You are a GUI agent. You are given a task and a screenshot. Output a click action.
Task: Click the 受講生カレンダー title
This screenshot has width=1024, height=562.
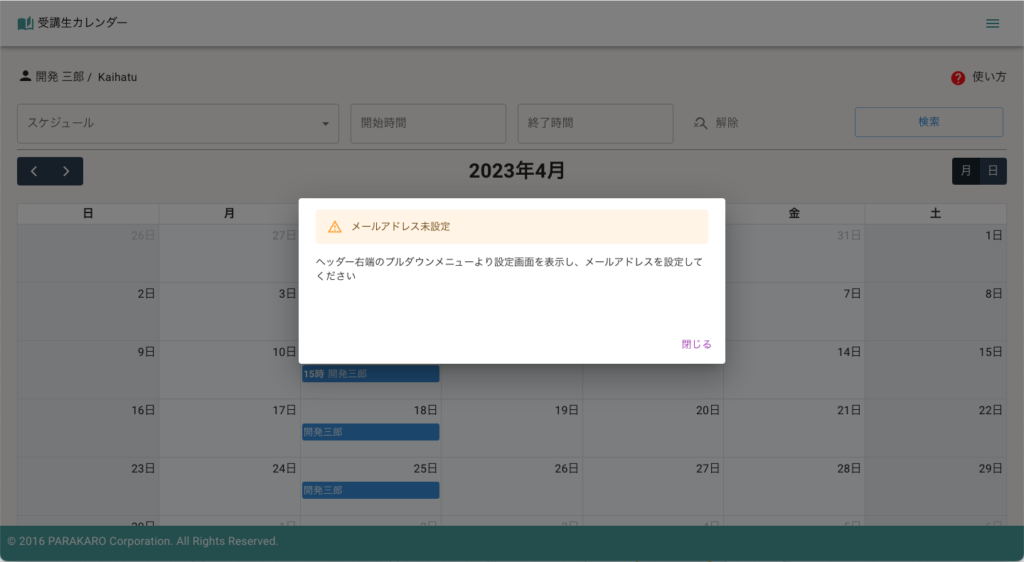[x=83, y=23]
